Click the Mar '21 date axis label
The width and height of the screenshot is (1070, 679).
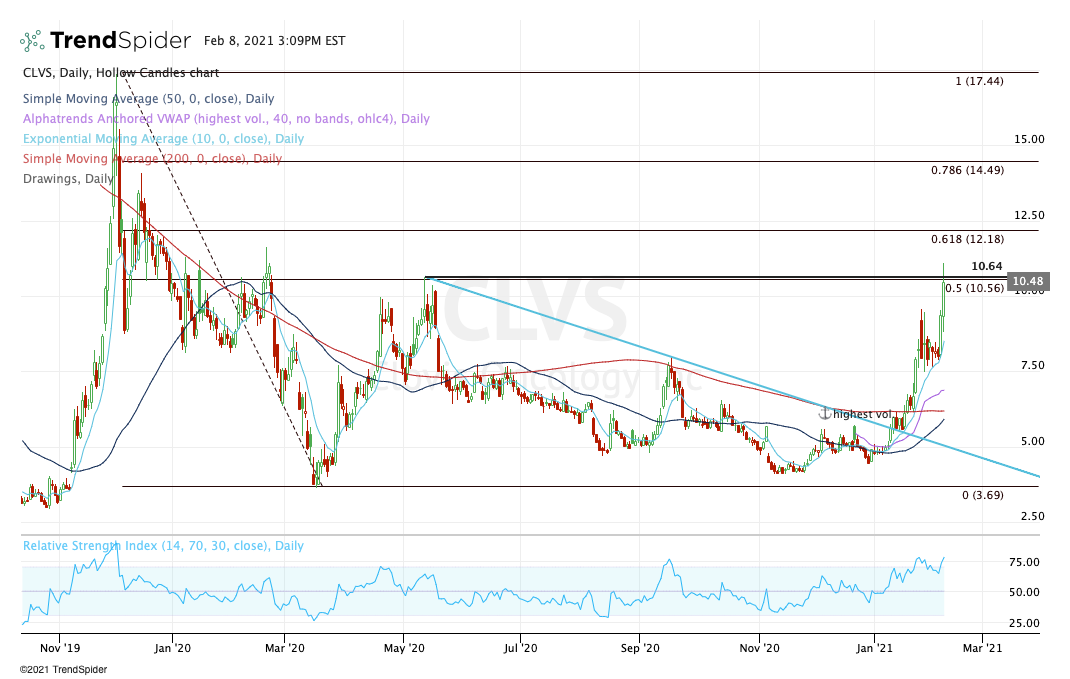[982, 648]
